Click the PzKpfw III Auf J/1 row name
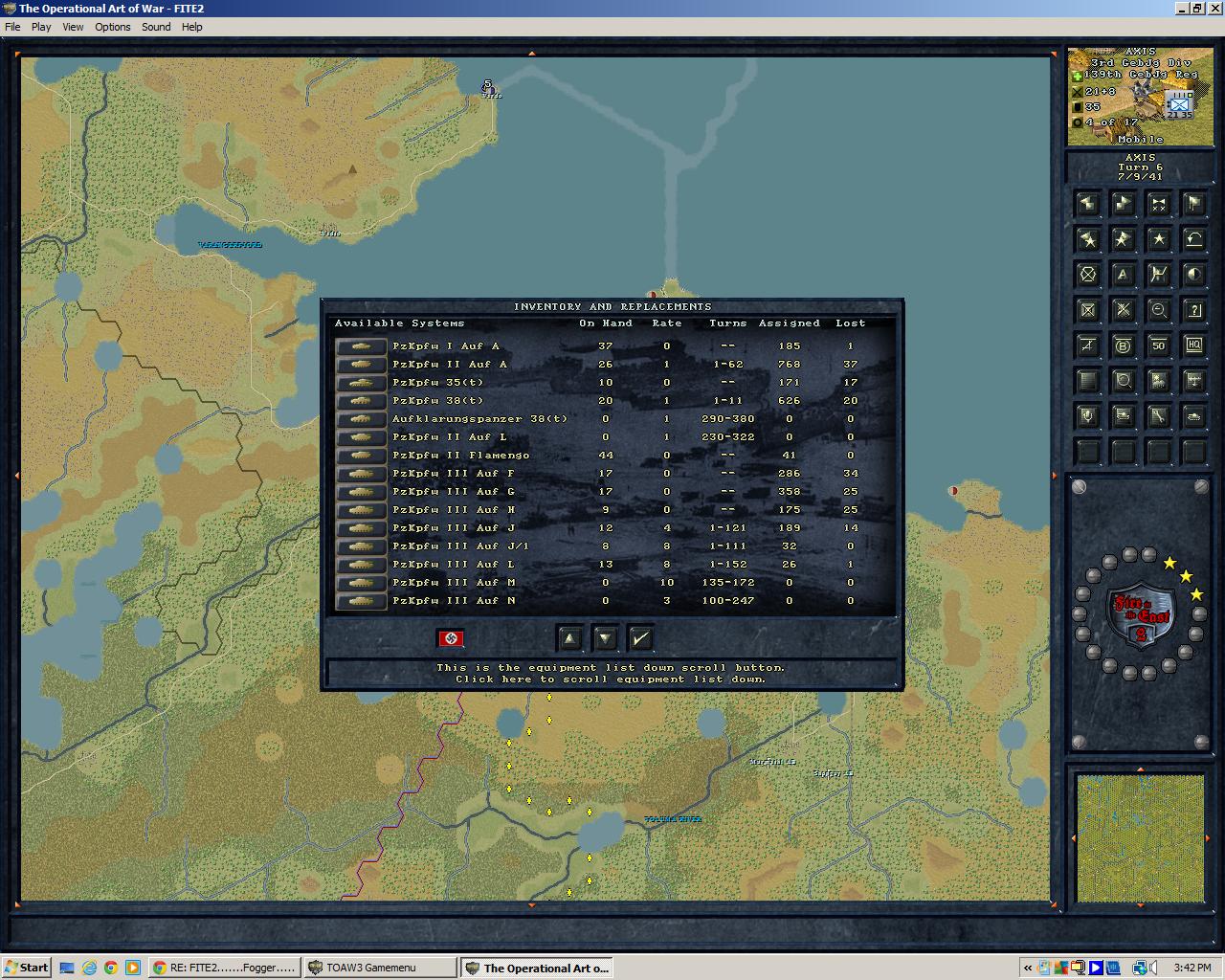The height and width of the screenshot is (980, 1225). click(460, 546)
